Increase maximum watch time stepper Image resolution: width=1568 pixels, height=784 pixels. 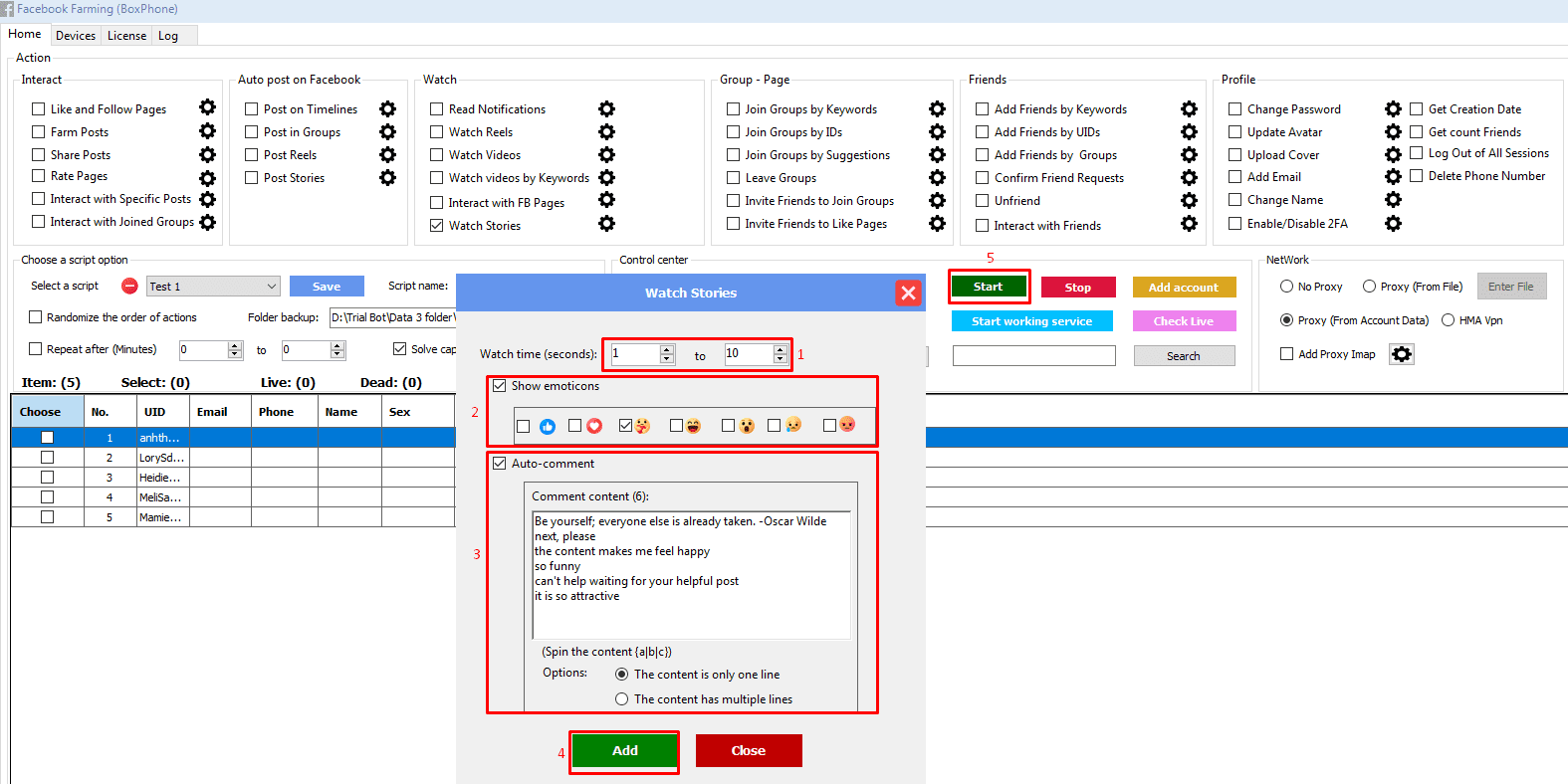(x=781, y=349)
